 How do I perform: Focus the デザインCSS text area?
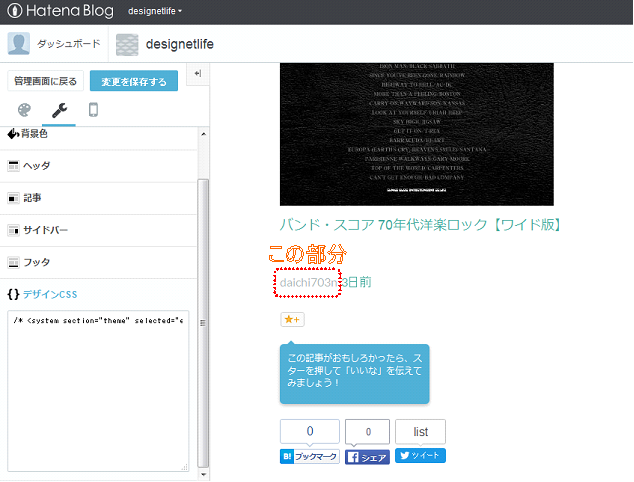98,391
